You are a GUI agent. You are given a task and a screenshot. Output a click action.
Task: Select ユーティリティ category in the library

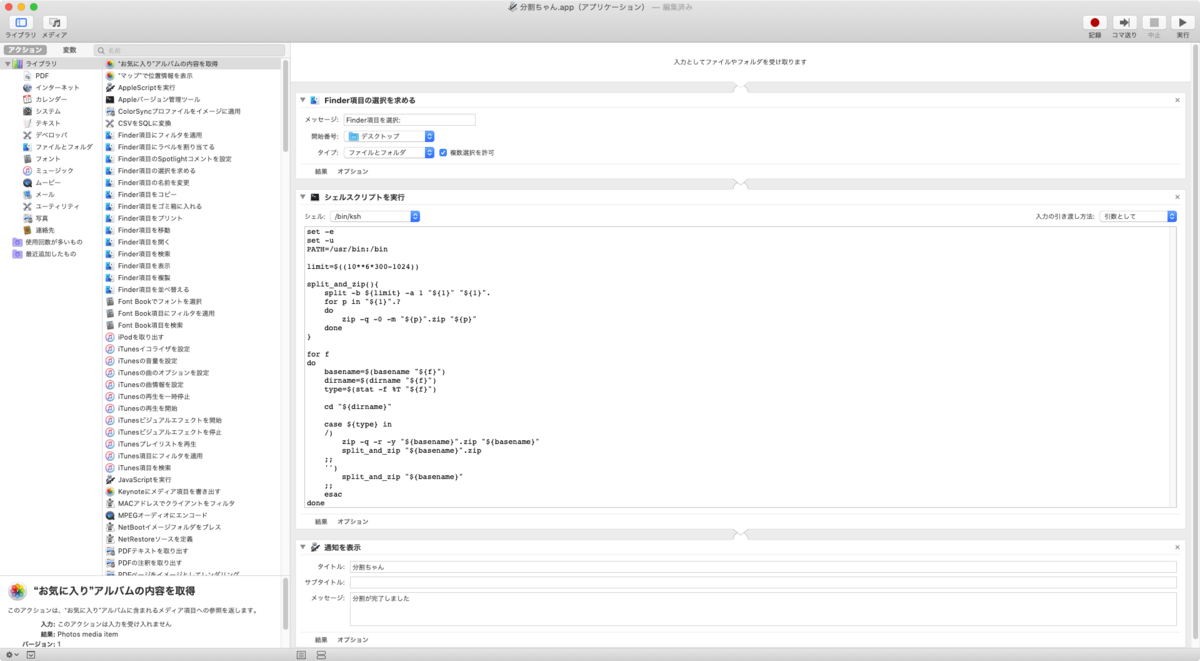[57, 206]
